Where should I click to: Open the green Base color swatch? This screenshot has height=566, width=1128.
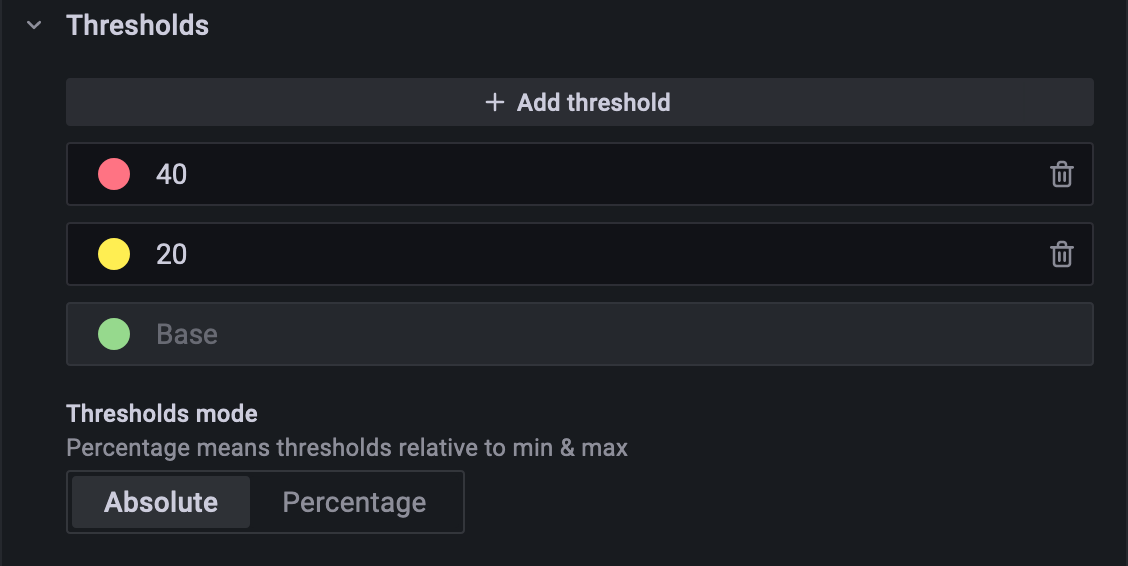(114, 334)
